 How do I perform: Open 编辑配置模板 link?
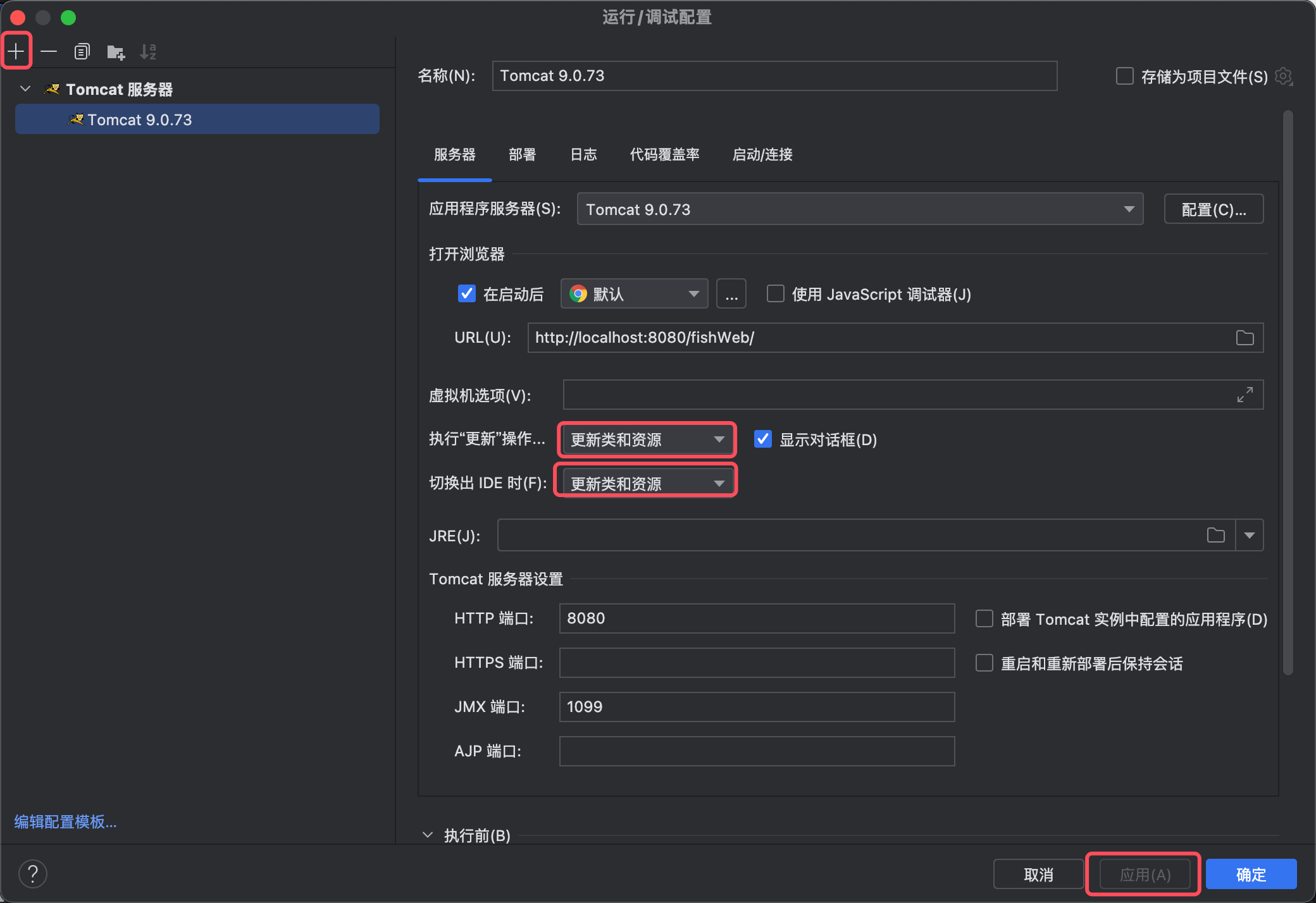pos(65,821)
